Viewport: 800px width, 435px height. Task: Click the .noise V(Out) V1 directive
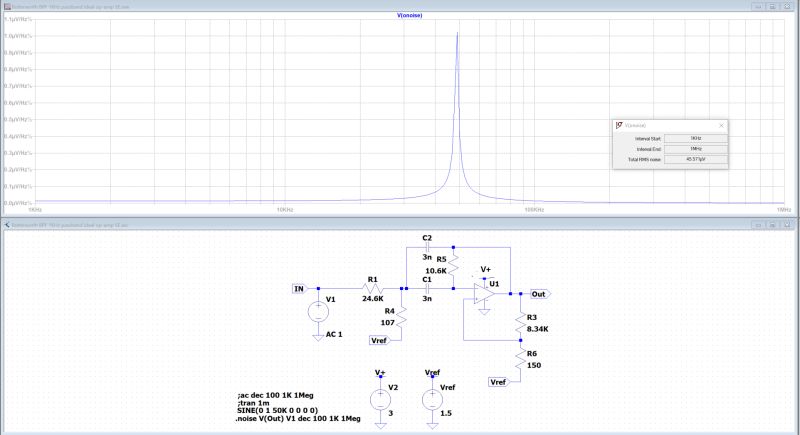pos(298,419)
